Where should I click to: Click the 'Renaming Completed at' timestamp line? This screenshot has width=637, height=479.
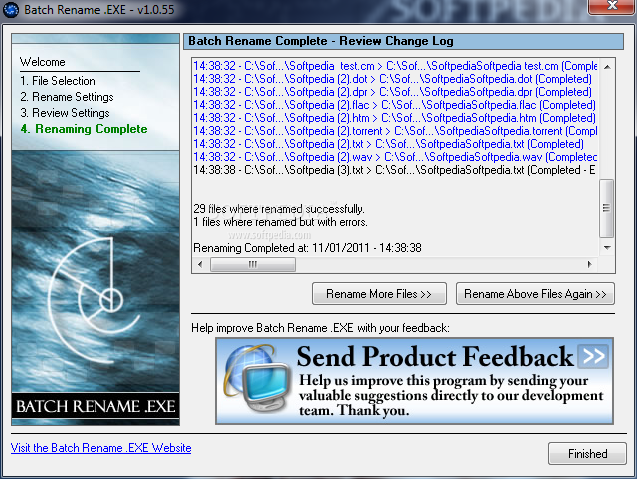308,248
